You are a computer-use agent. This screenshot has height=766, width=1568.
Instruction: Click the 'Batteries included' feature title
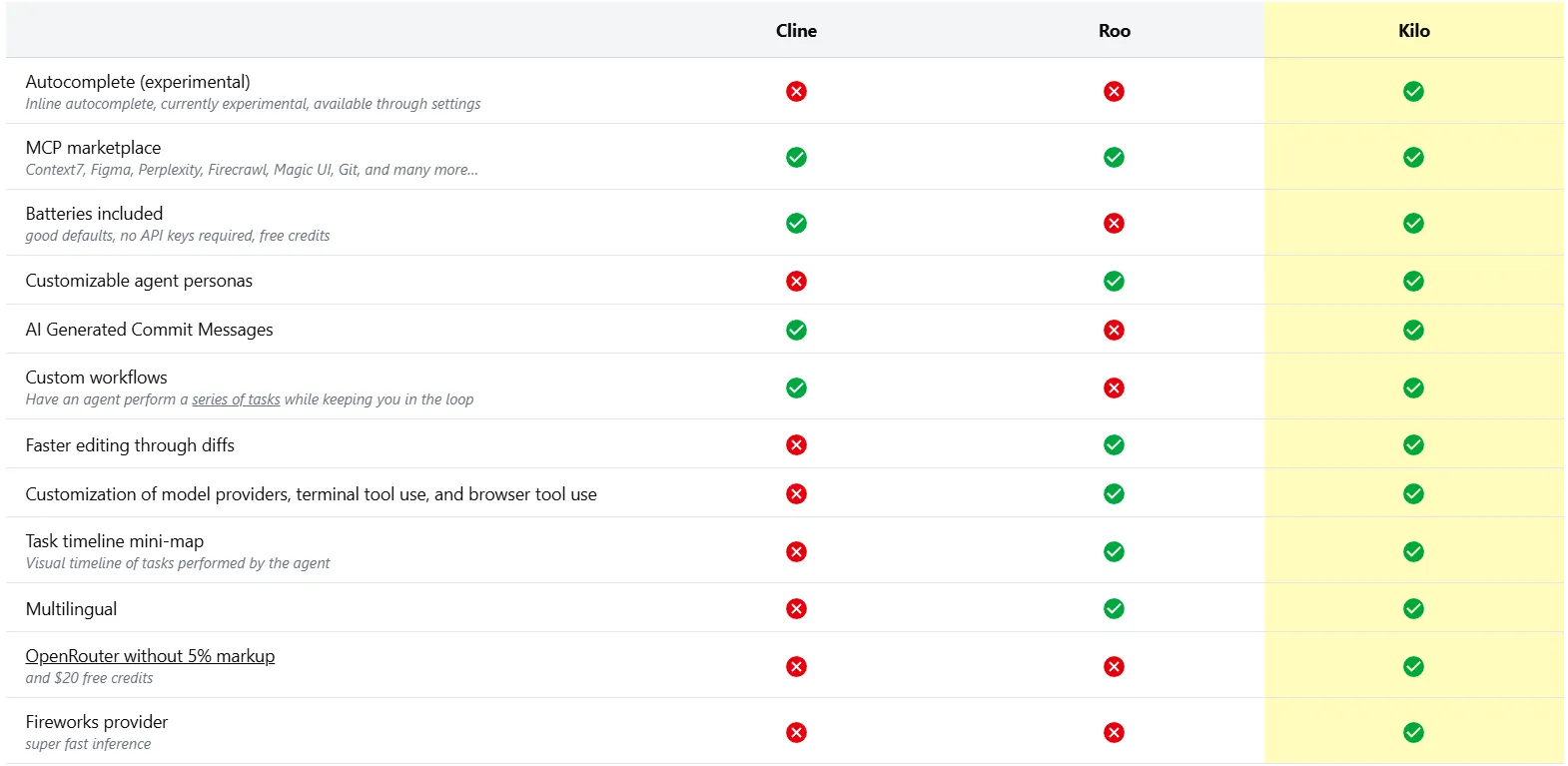click(x=94, y=214)
